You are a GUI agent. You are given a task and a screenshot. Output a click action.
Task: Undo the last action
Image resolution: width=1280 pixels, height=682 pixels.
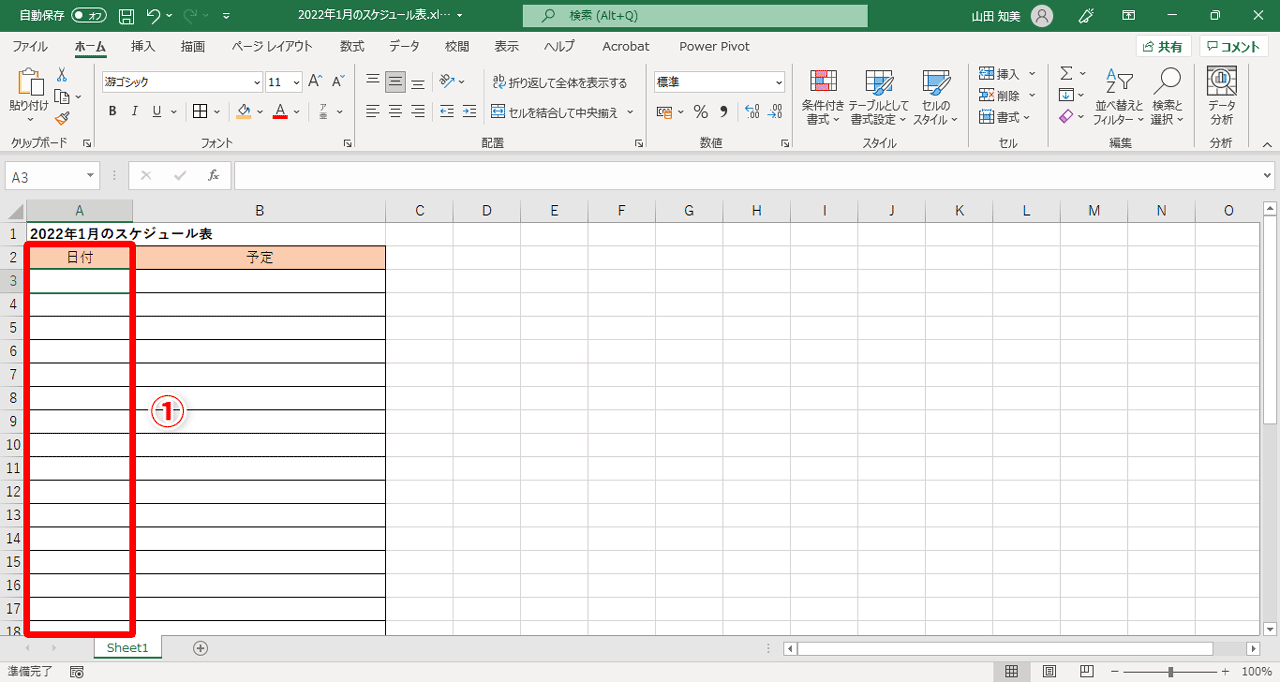point(153,16)
